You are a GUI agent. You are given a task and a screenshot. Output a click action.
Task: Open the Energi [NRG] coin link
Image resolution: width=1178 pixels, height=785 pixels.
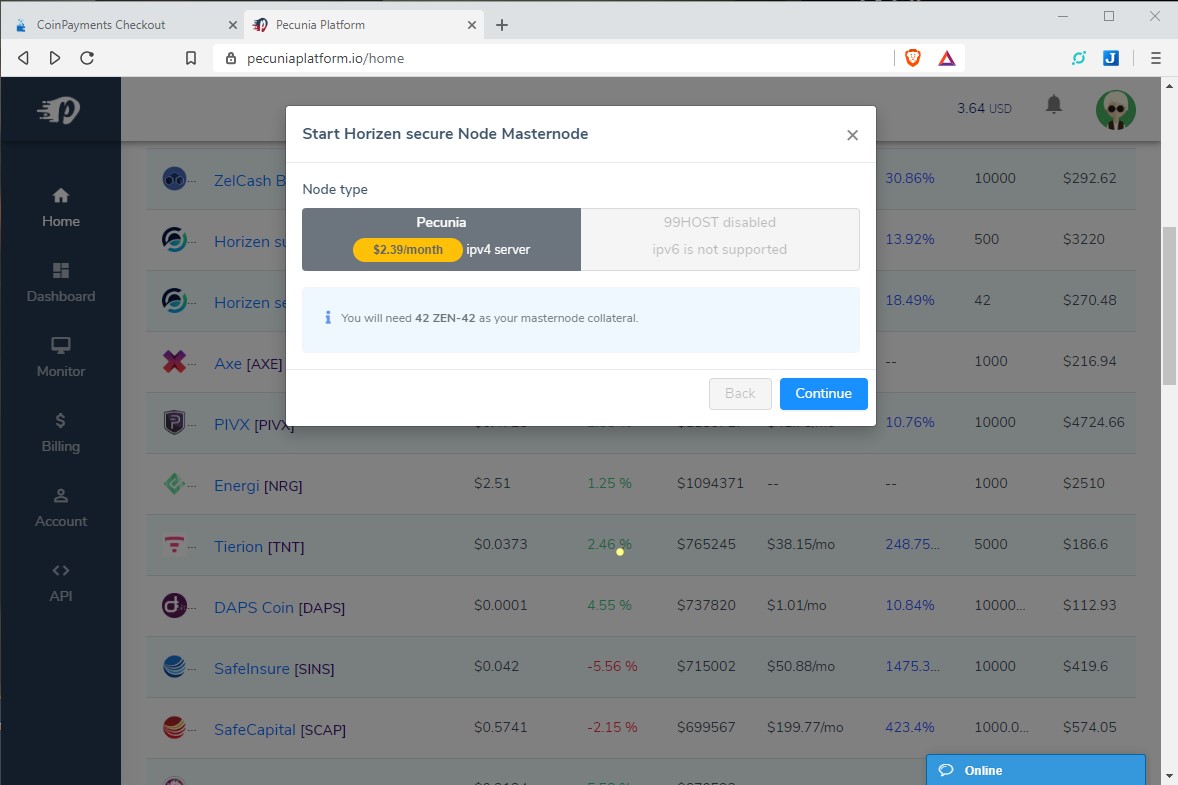[x=258, y=485]
